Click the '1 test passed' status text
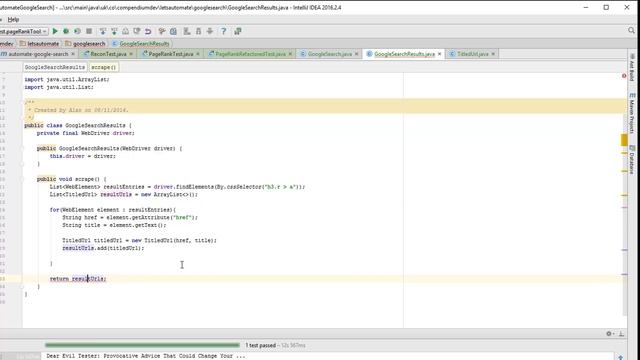The image size is (640, 360). [x=260, y=345]
